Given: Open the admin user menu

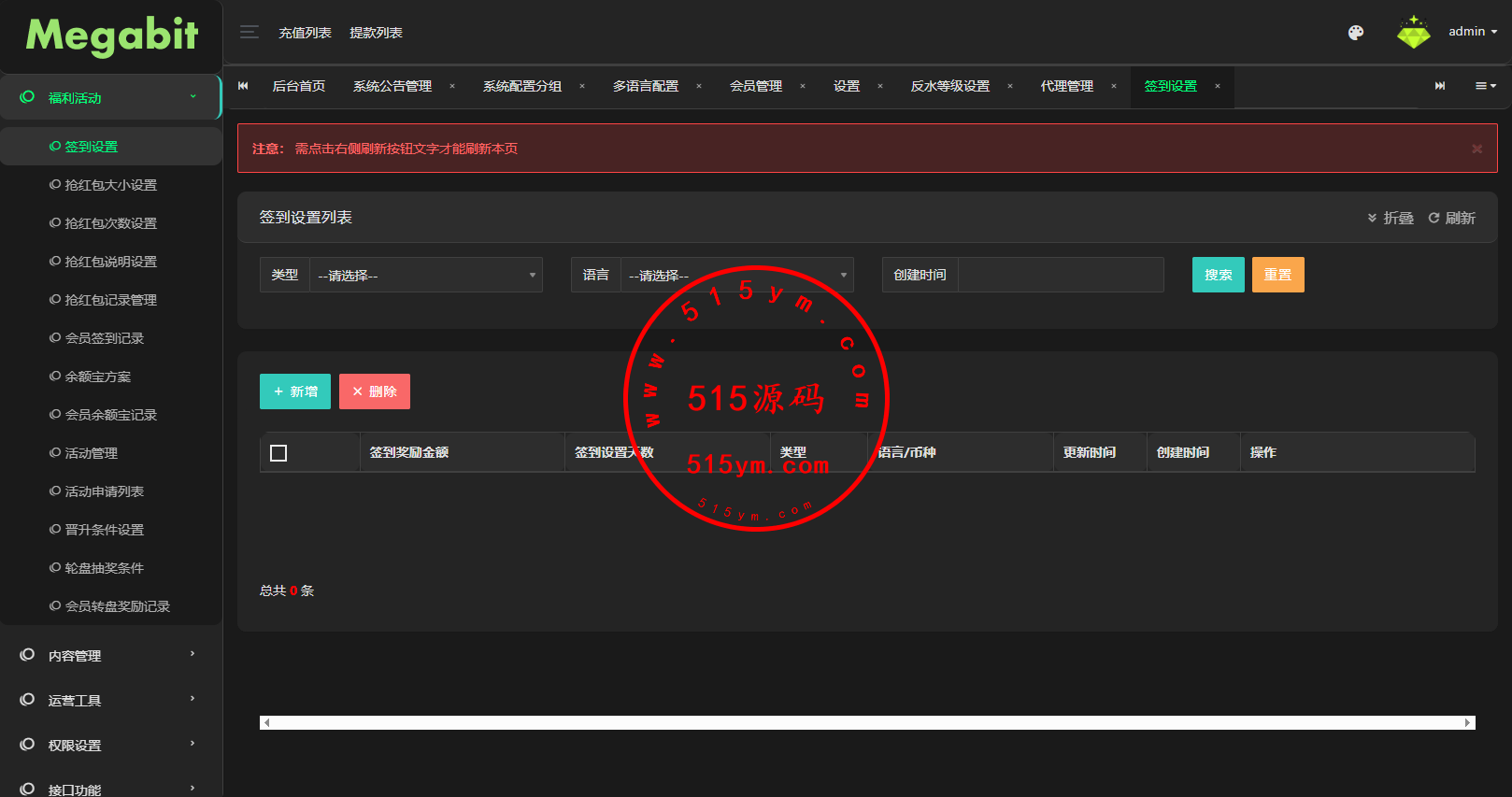Looking at the screenshot, I should click(x=1472, y=32).
